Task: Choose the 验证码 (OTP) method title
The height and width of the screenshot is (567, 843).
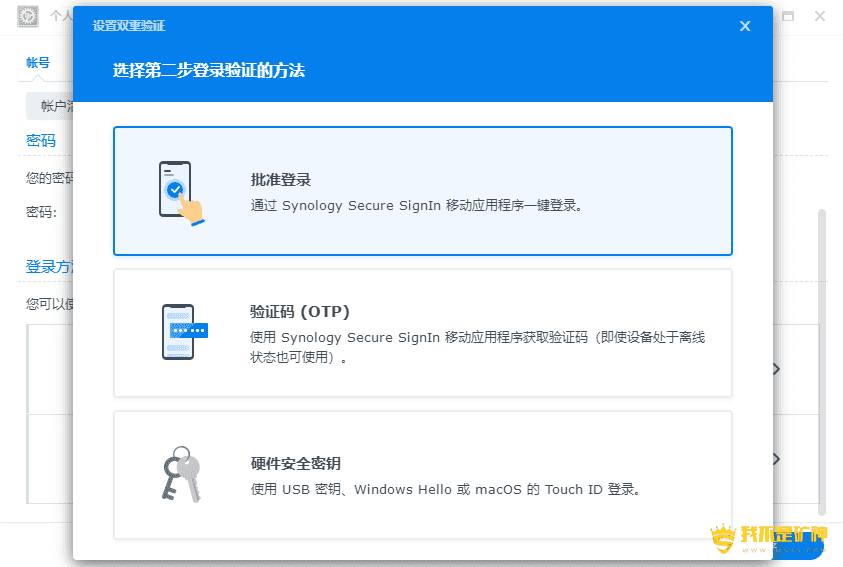Action: pyautogui.click(x=300, y=311)
